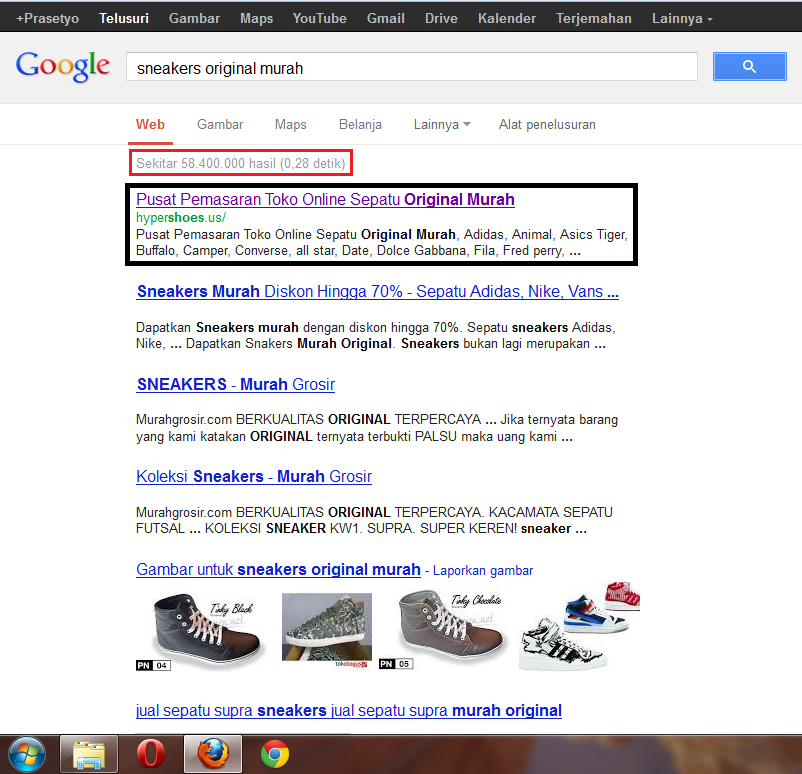The width and height of the screenshot is (802, 774).
Task: Switch to the Belanja results tab
Action: (360, 124)
